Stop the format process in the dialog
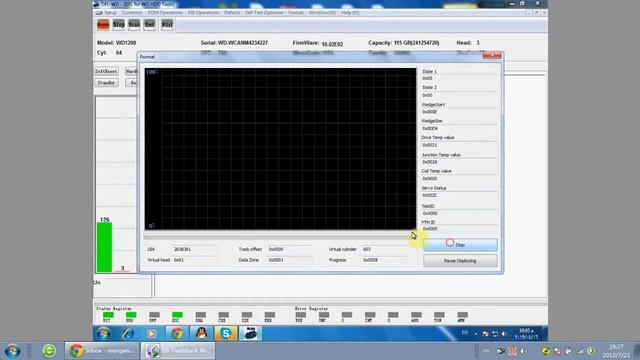Screen dimensions: 640x360 pos(460,245)
